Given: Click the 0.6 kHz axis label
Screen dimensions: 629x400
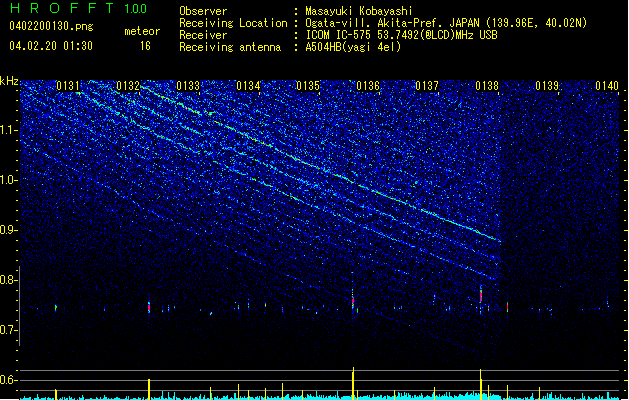Looking at the screenshot, I should (9, 380).
